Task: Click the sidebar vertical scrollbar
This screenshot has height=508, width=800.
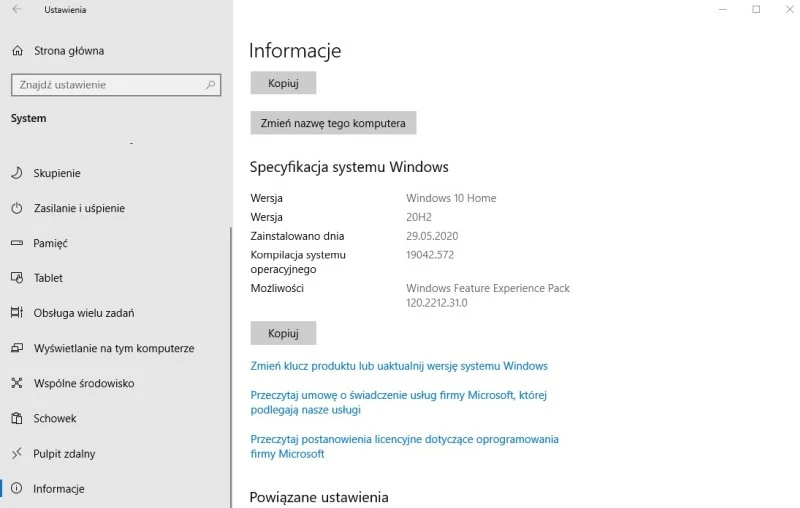Action: [231, 367]
